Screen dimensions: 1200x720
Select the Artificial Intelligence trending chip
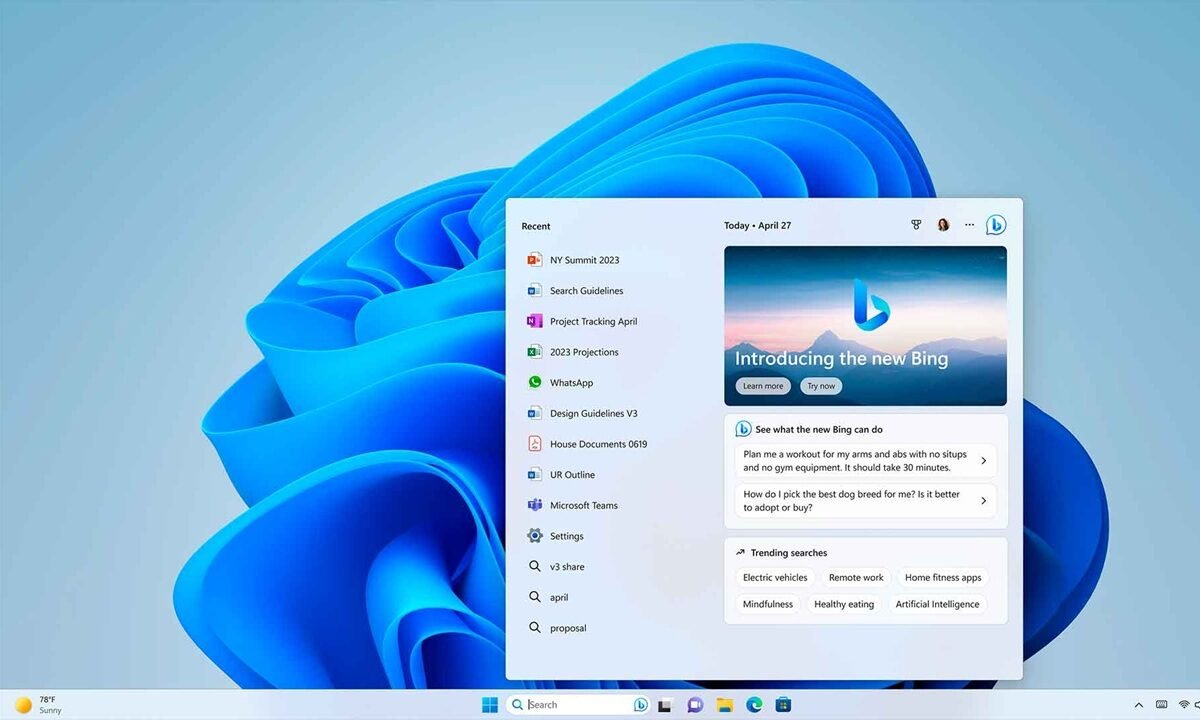[x=937, y=604]
